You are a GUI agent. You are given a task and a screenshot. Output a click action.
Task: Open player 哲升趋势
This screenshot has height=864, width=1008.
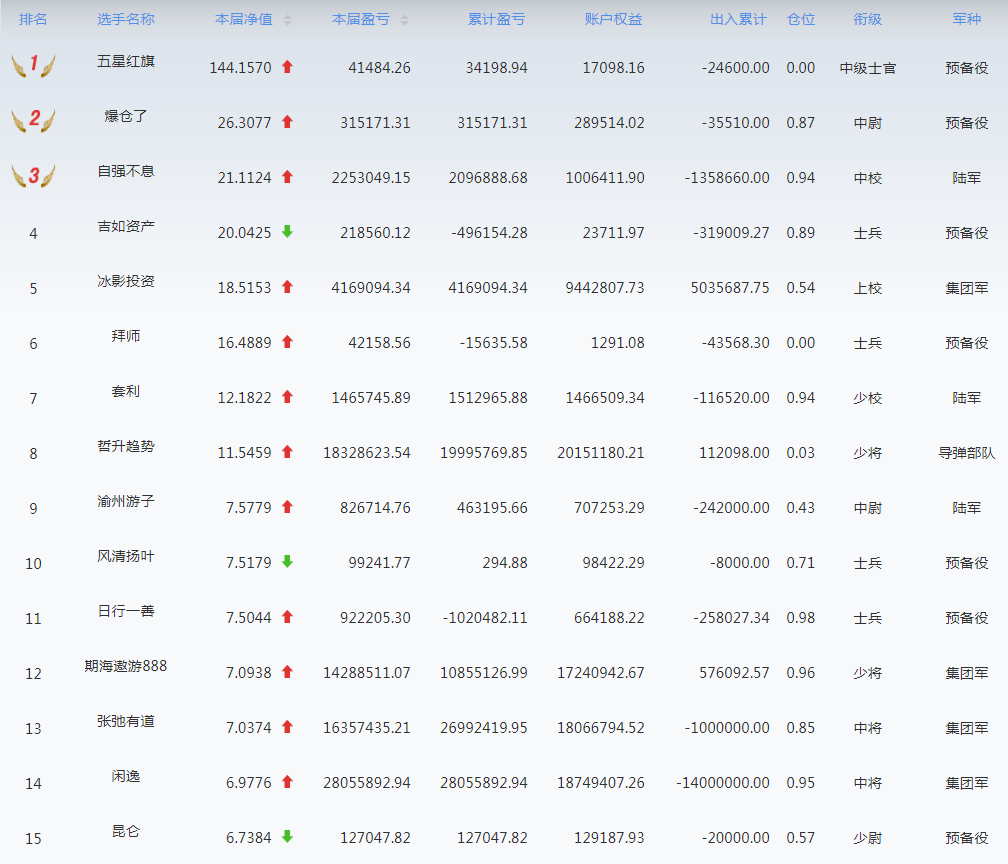coord(126,446)
